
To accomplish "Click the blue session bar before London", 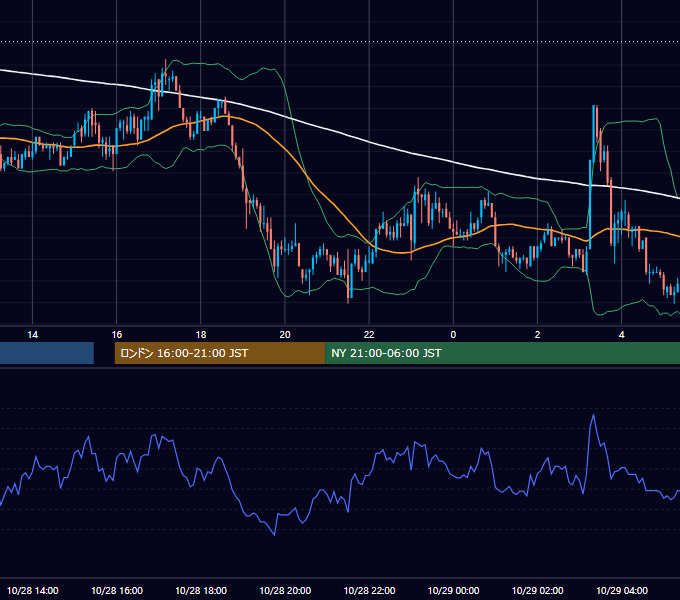I will tap(47, 353).
